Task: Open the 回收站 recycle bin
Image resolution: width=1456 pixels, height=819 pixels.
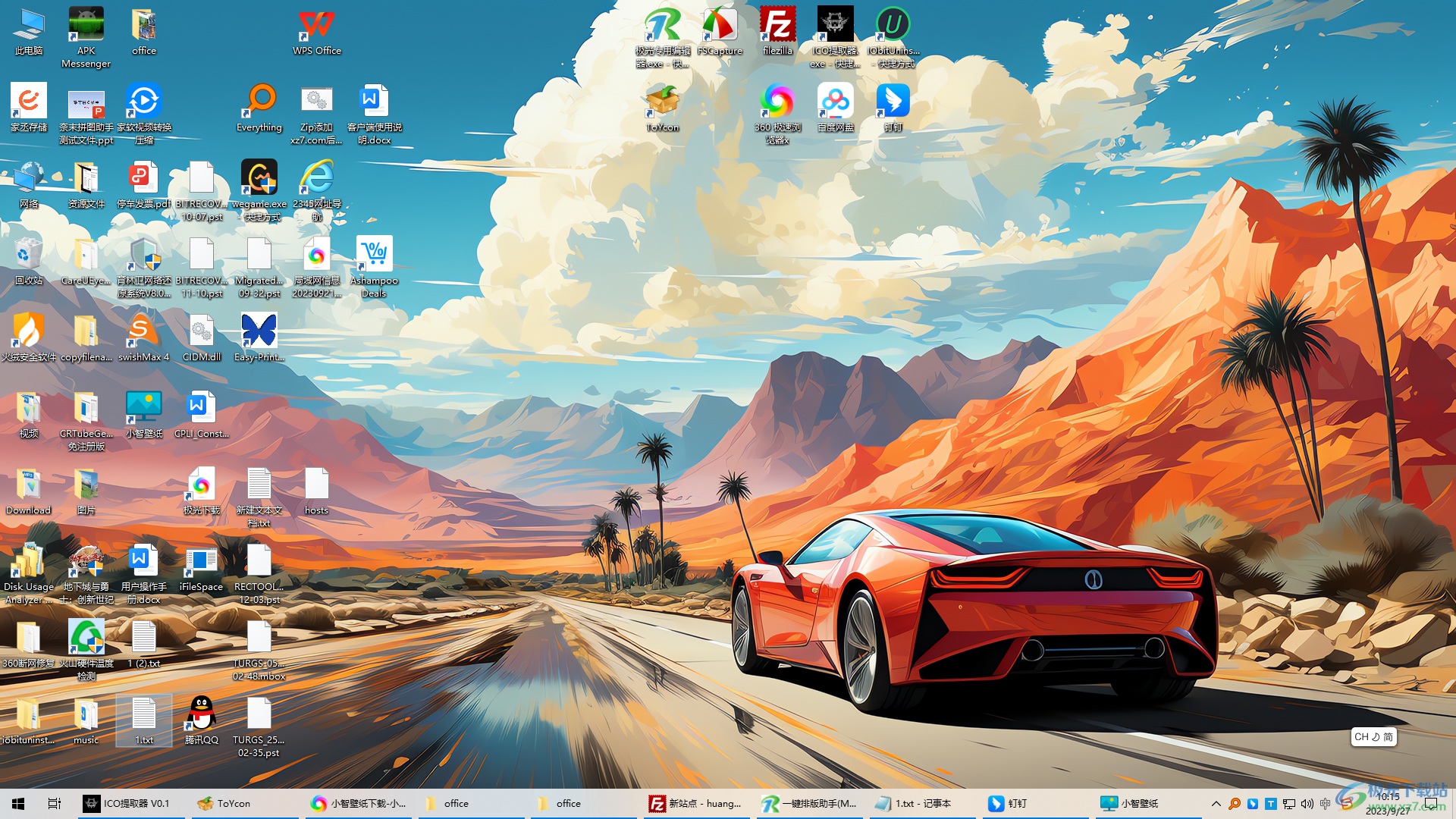Action: tap(29, 260)
